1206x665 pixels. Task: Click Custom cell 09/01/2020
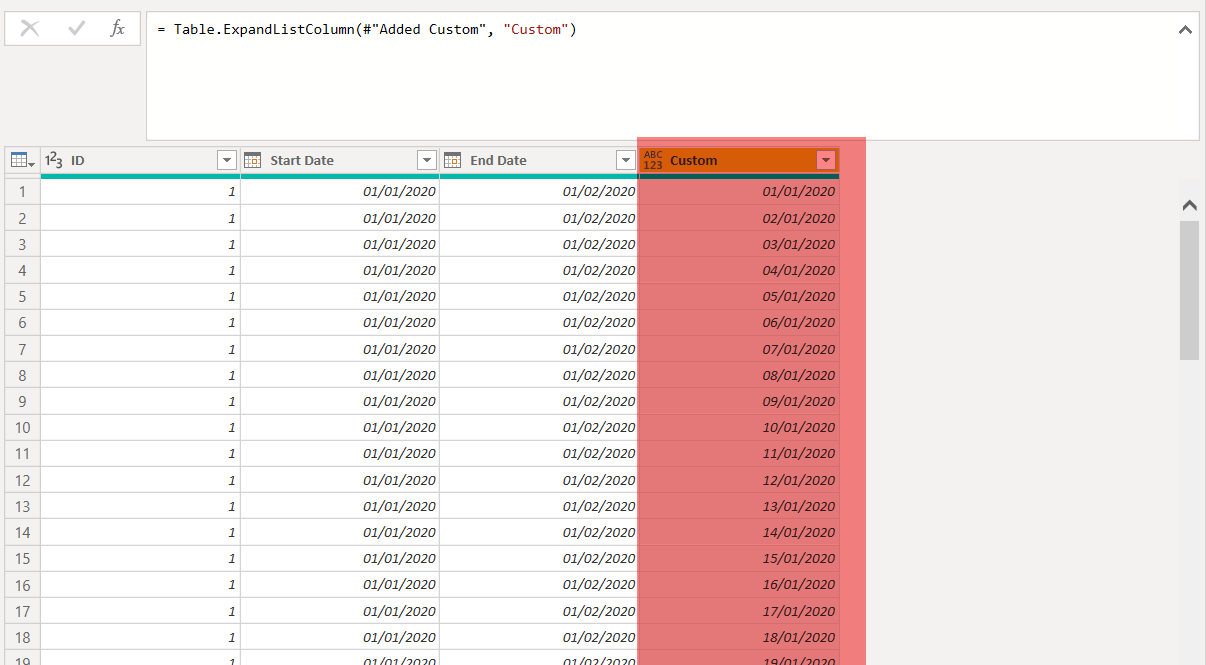[739, 401]
